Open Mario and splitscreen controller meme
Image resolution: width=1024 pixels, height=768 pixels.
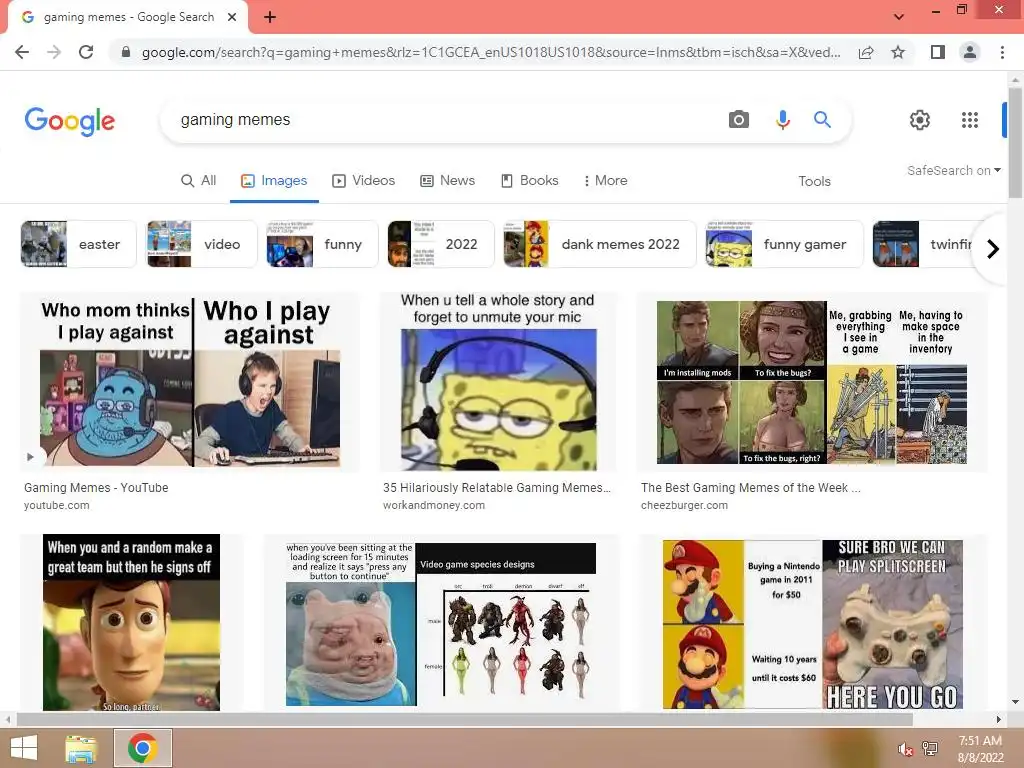813,622
